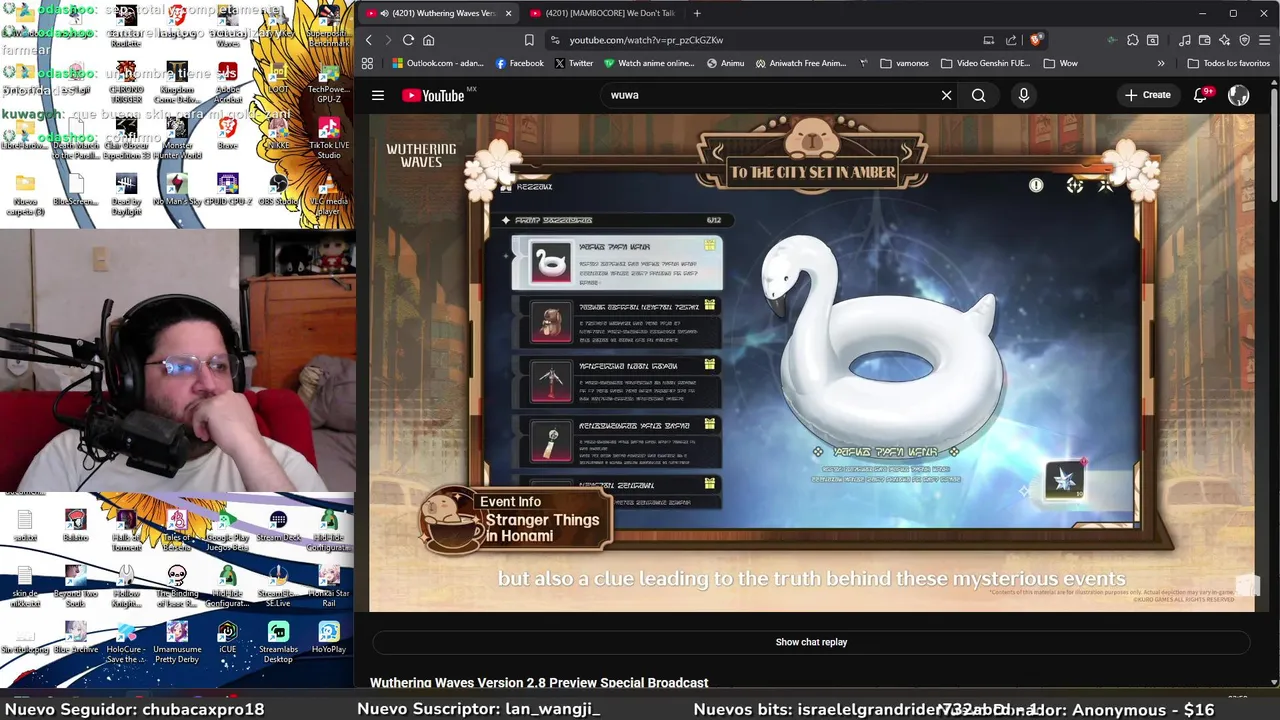
Task: Open the YouTube hamburger guide menu
Action: point(378,95)
